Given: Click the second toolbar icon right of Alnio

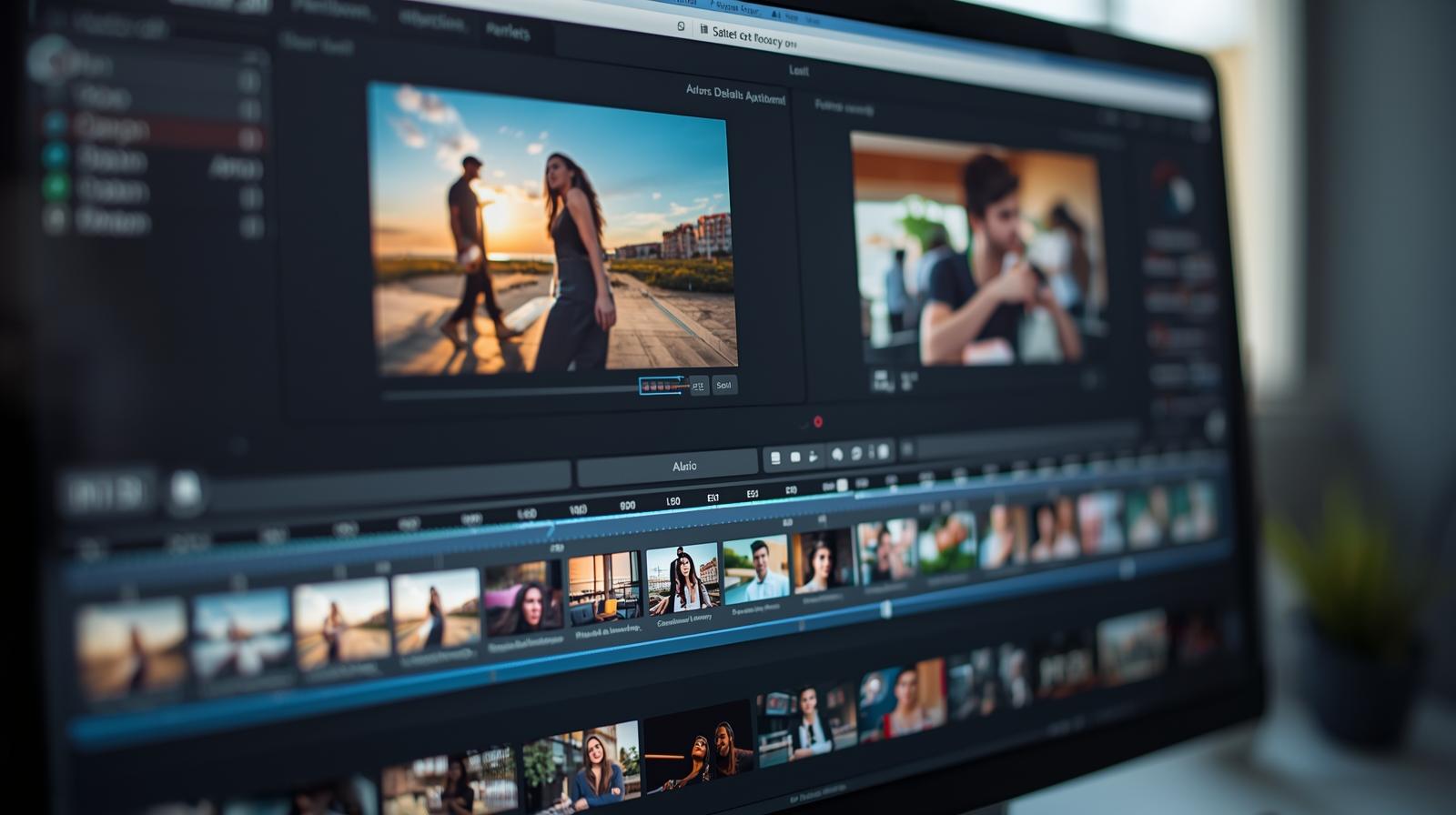Looking at the screenshot, I should click(795, 457).
